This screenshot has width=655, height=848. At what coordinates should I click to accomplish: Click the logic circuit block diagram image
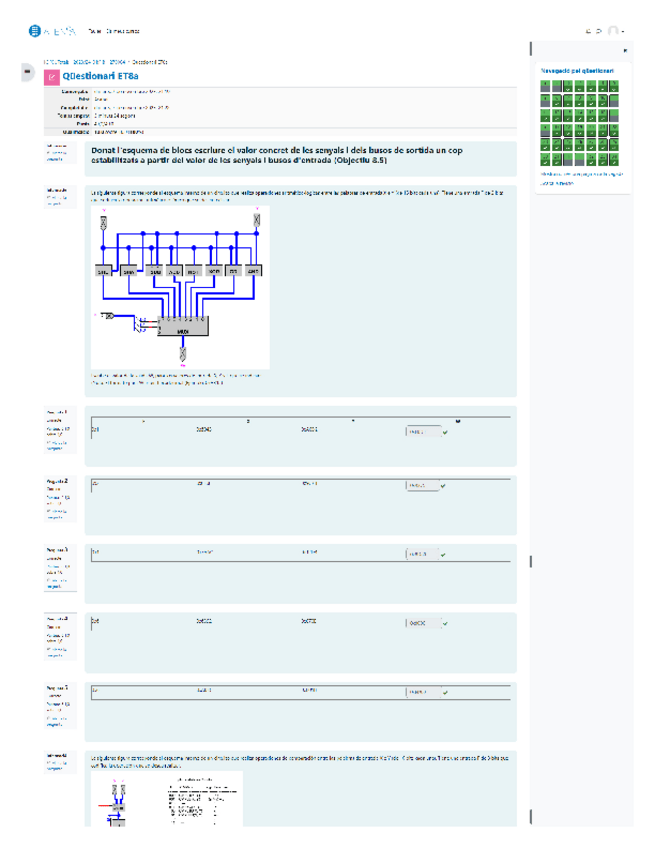tap(180, 285)
